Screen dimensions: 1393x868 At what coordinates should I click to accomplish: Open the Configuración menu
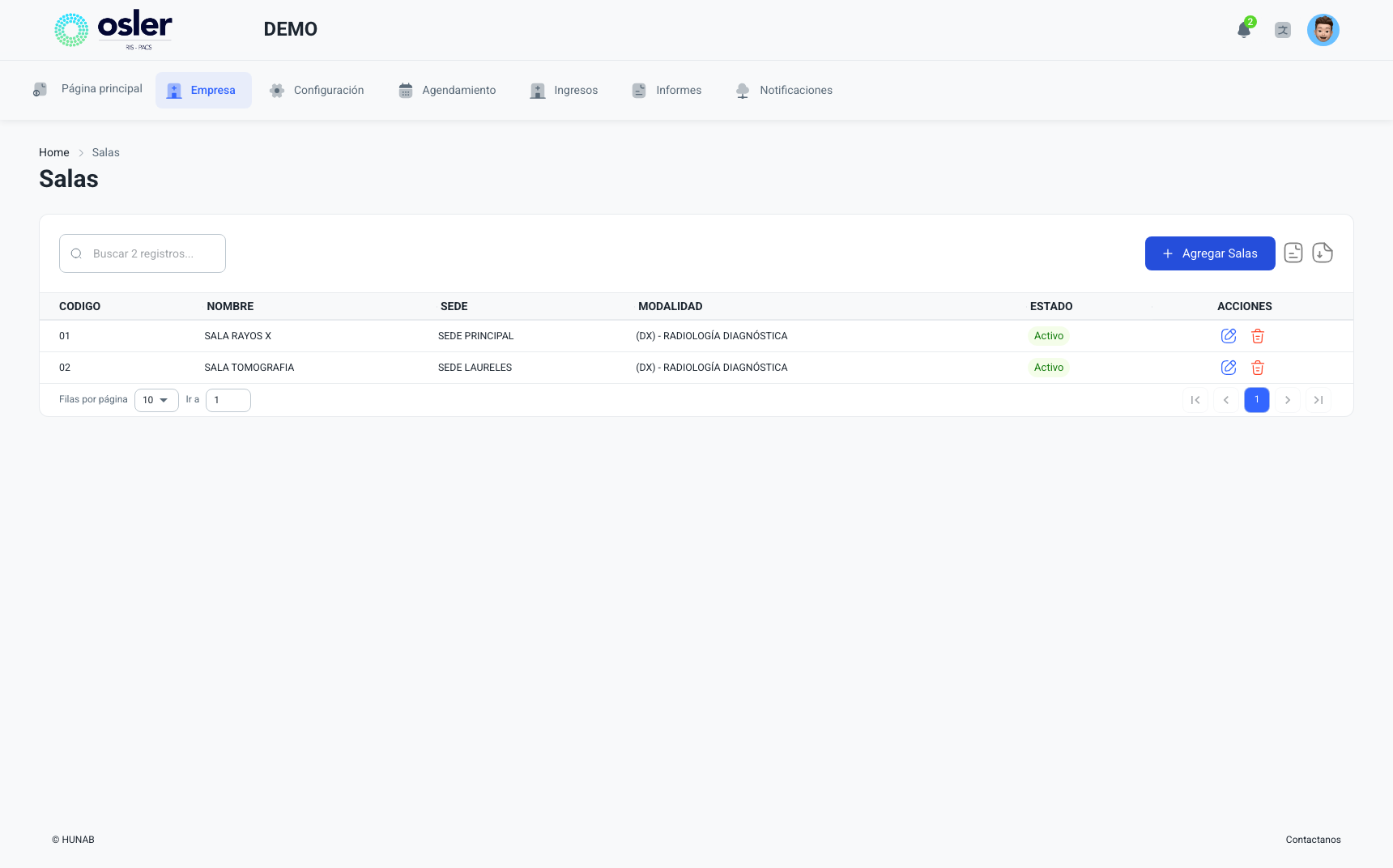317,90
